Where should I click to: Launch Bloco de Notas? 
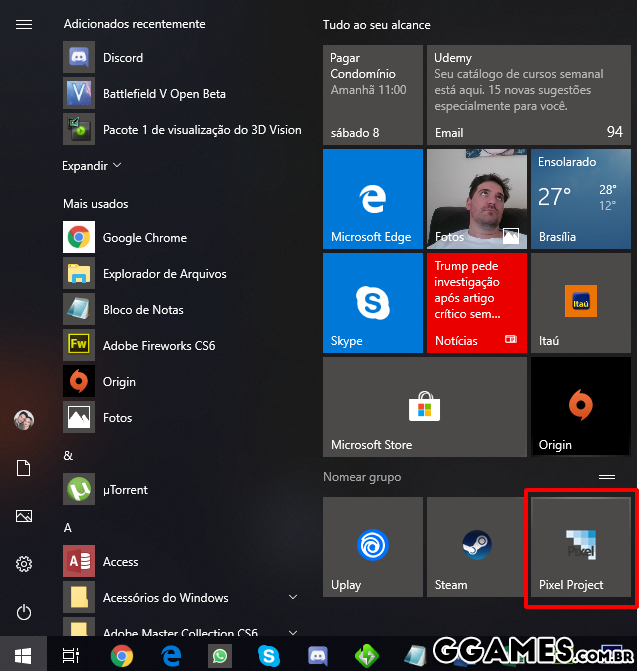click(x=182, y=309)
